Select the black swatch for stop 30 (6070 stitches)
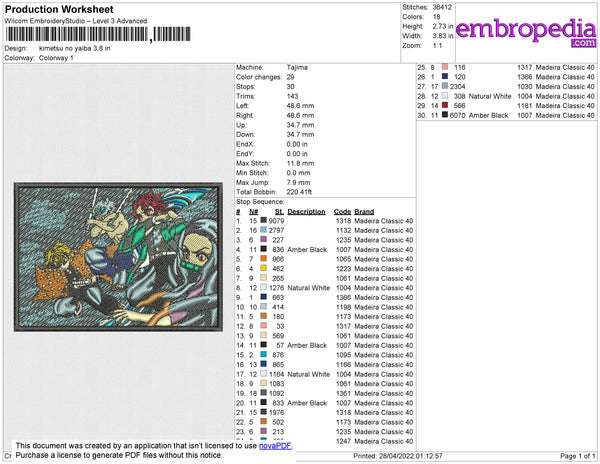 (x=445, y=115)
